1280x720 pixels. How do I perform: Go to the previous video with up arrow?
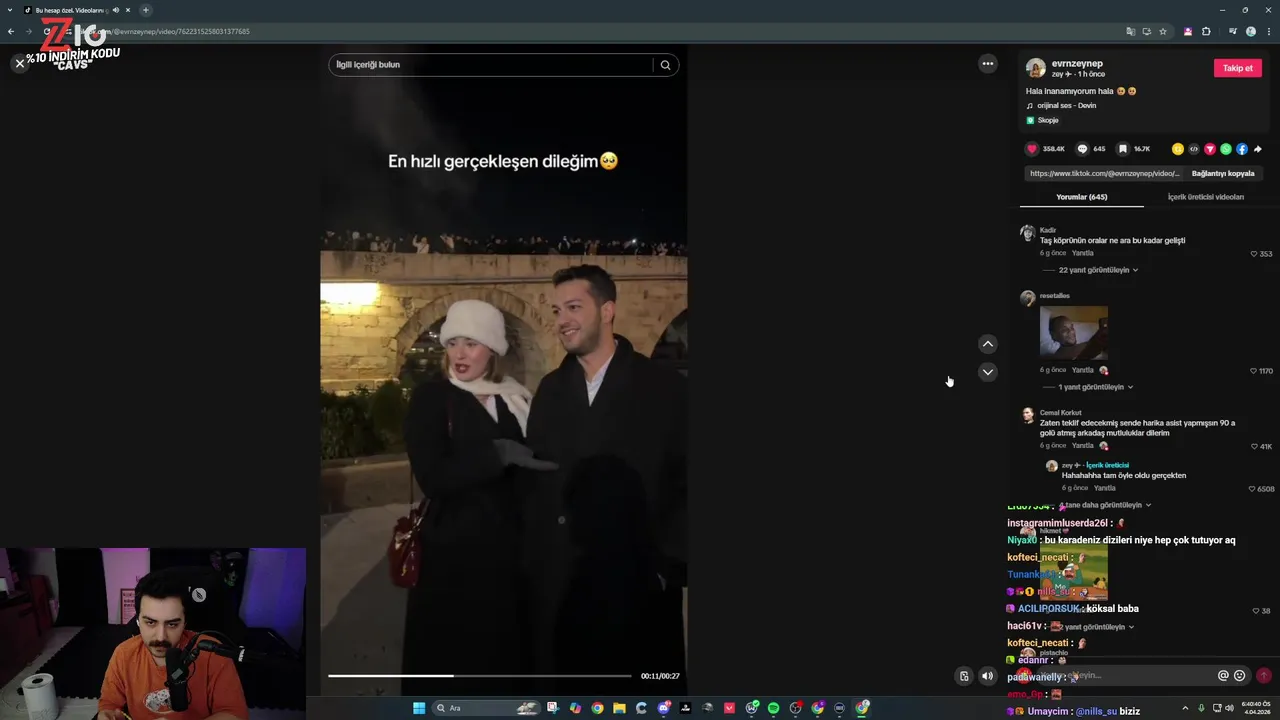(988, 344)
